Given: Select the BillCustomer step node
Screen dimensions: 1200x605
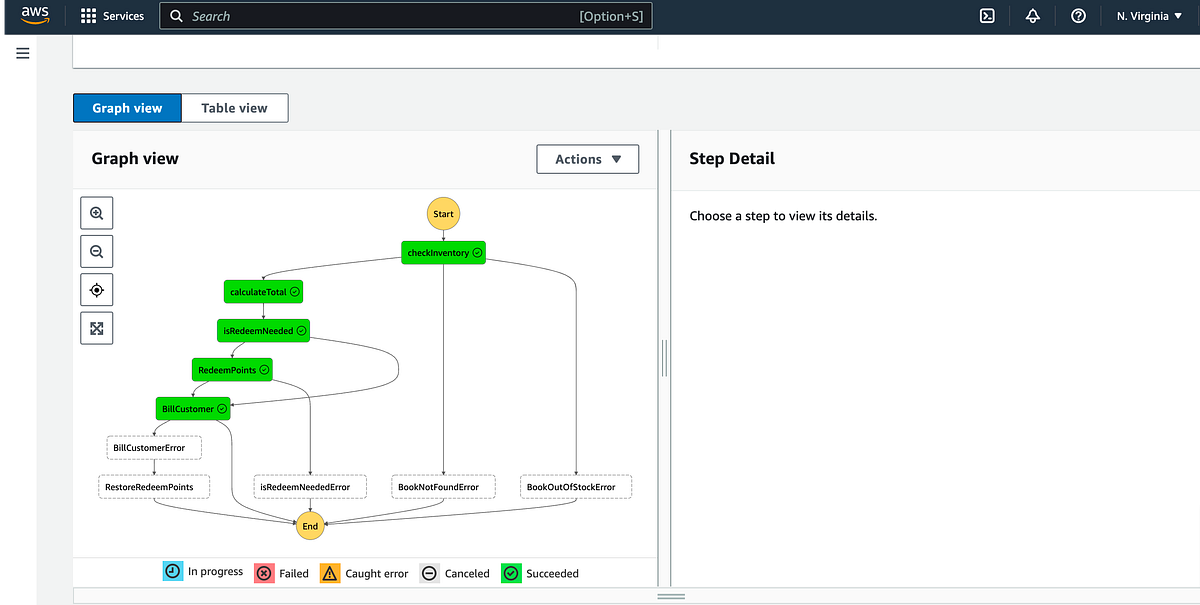Looking at the screenshot, I should [x=192, y=408].
